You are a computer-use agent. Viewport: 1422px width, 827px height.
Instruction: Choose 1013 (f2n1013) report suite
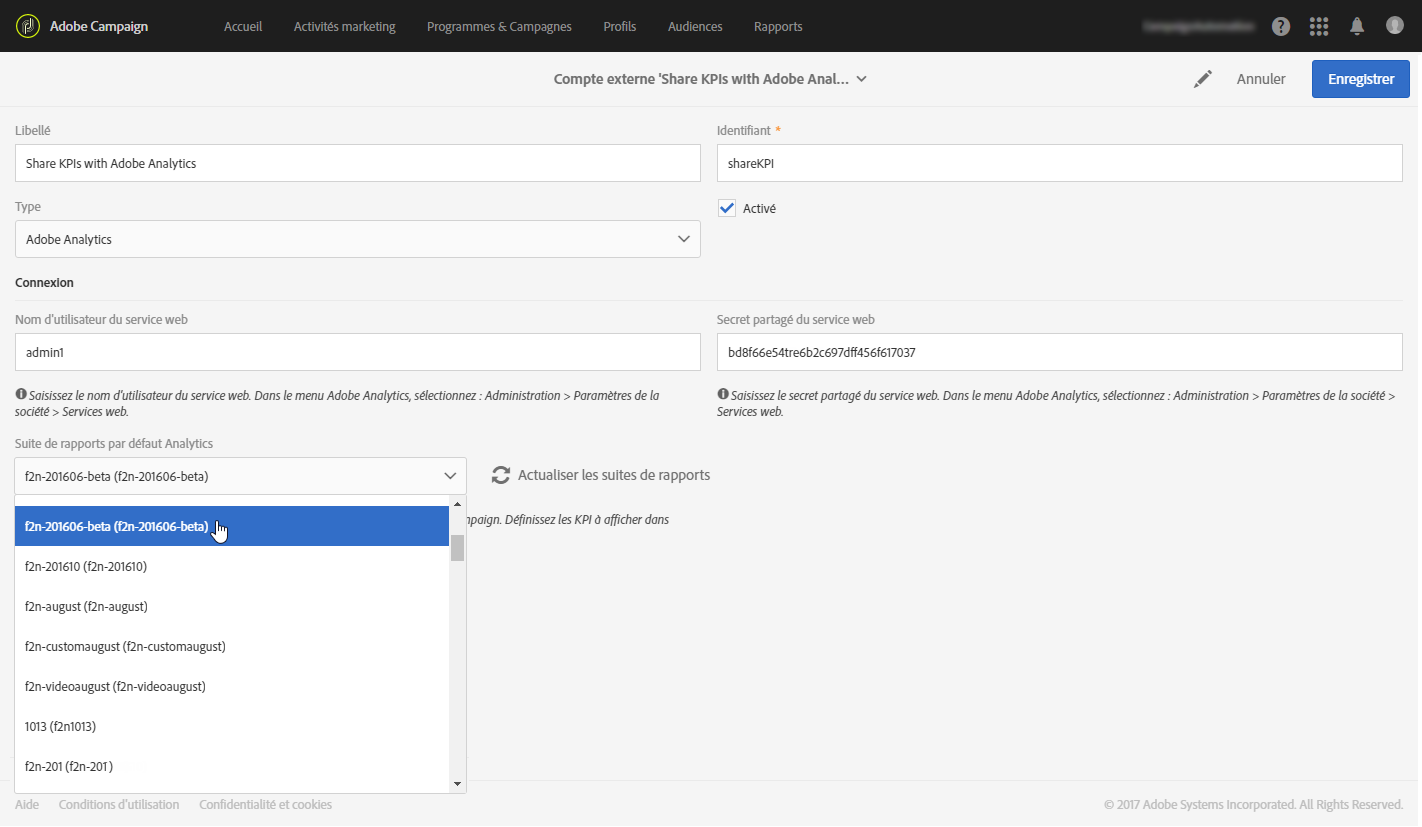point(232,726)
